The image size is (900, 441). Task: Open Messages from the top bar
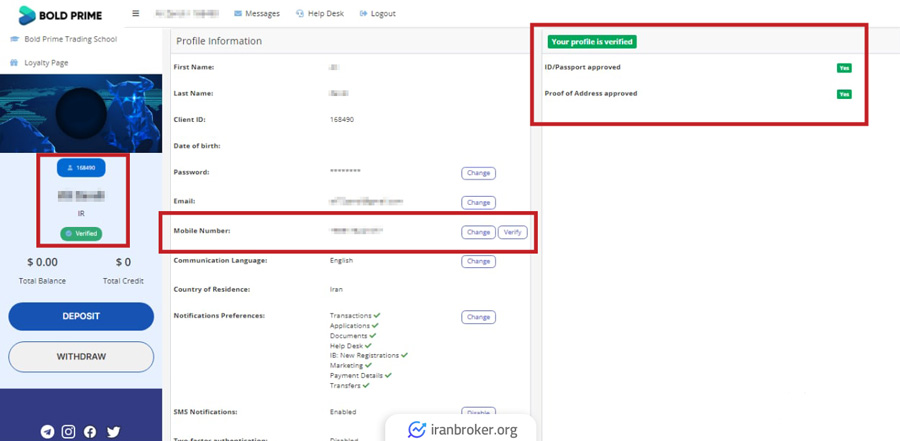pyautogui.click(x=257, y=14)
